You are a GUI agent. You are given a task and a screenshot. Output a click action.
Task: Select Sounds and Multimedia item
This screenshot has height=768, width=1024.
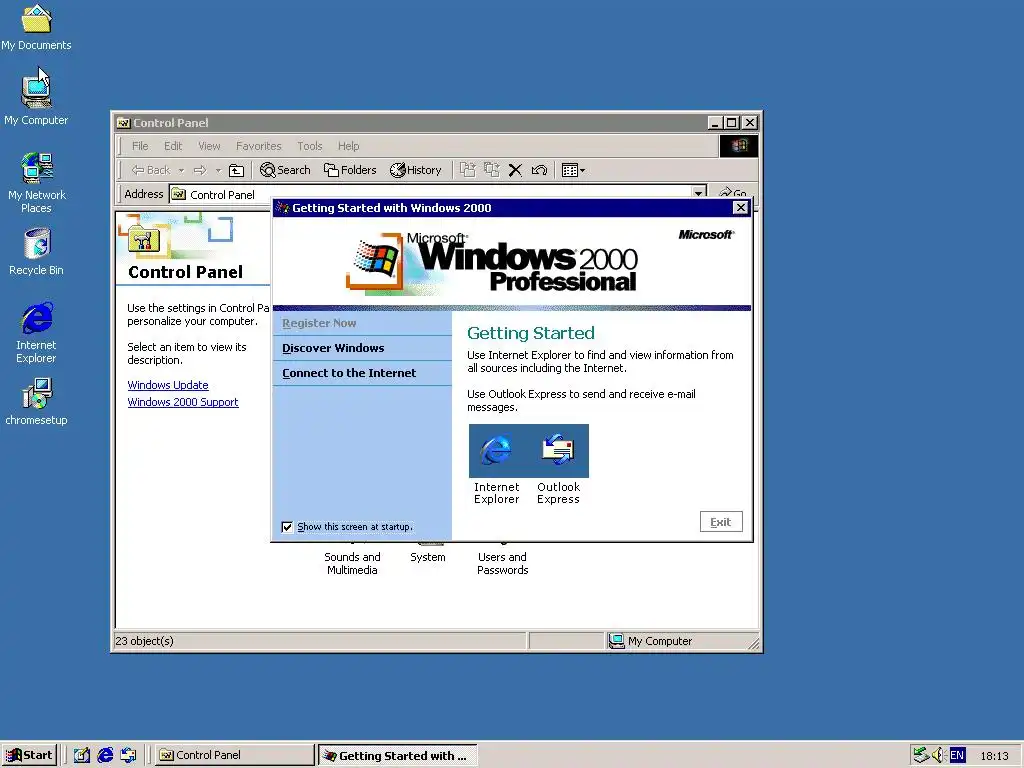[x=352, y=562]
